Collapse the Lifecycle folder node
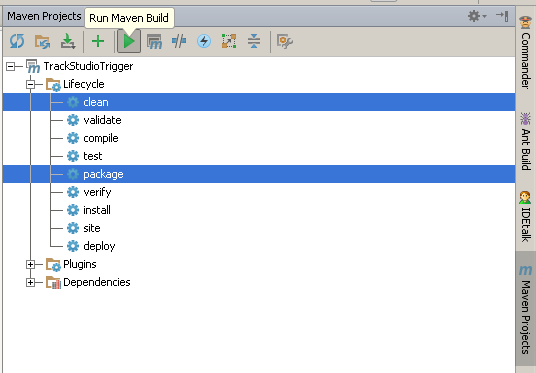The width and height of the screenshot is (536, 373). point(30,84)
